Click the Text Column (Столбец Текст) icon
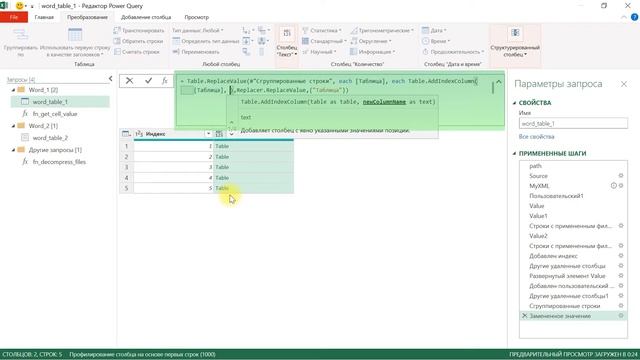Screen dimensions: 640x360 click(287, 33)
